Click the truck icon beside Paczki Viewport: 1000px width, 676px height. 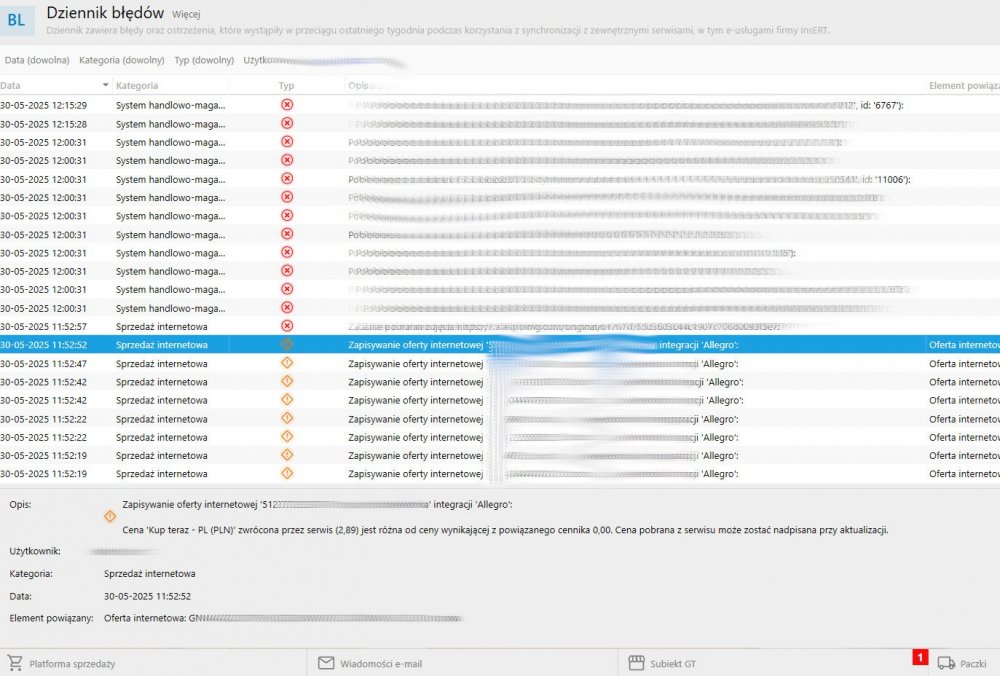[x=946, y=663]
